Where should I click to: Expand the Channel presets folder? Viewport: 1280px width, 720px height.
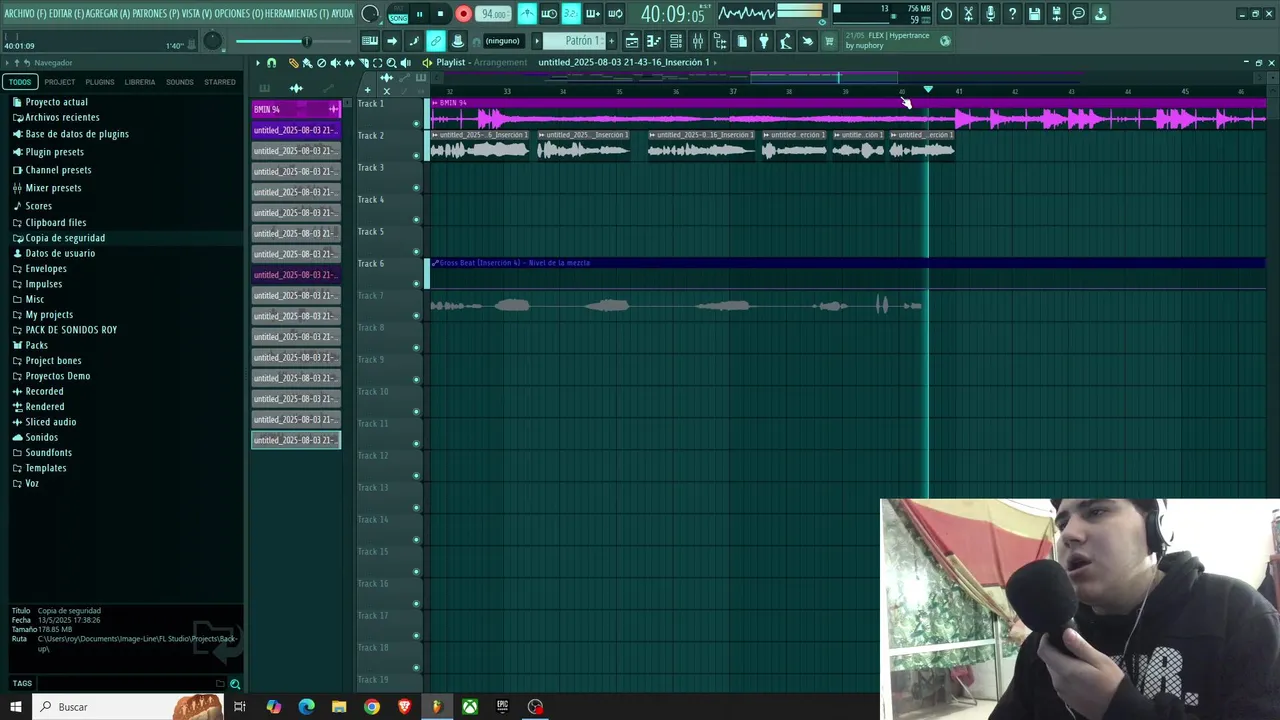click(58, 170)
